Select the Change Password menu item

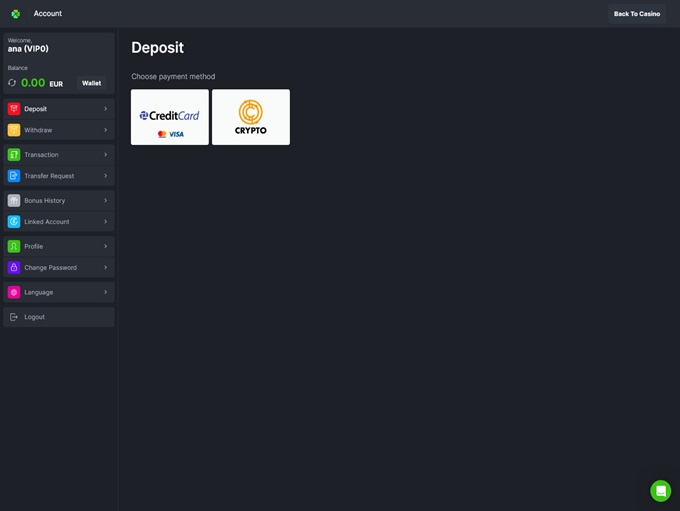click(59, 268)
